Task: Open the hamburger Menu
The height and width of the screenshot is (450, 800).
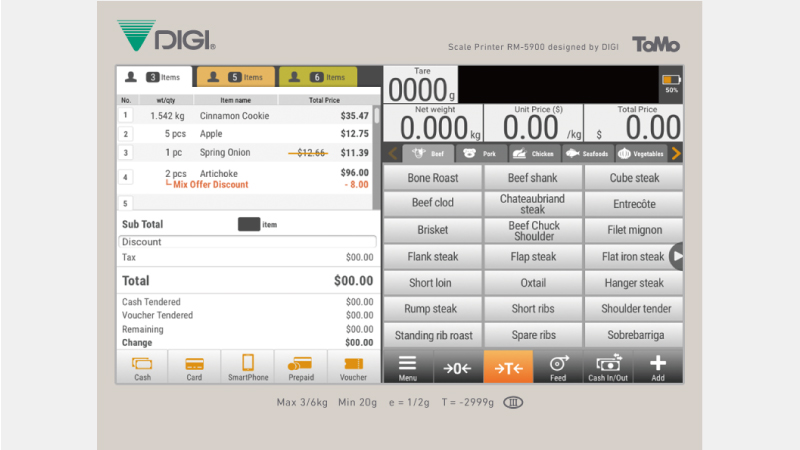Action: (408, 367)
